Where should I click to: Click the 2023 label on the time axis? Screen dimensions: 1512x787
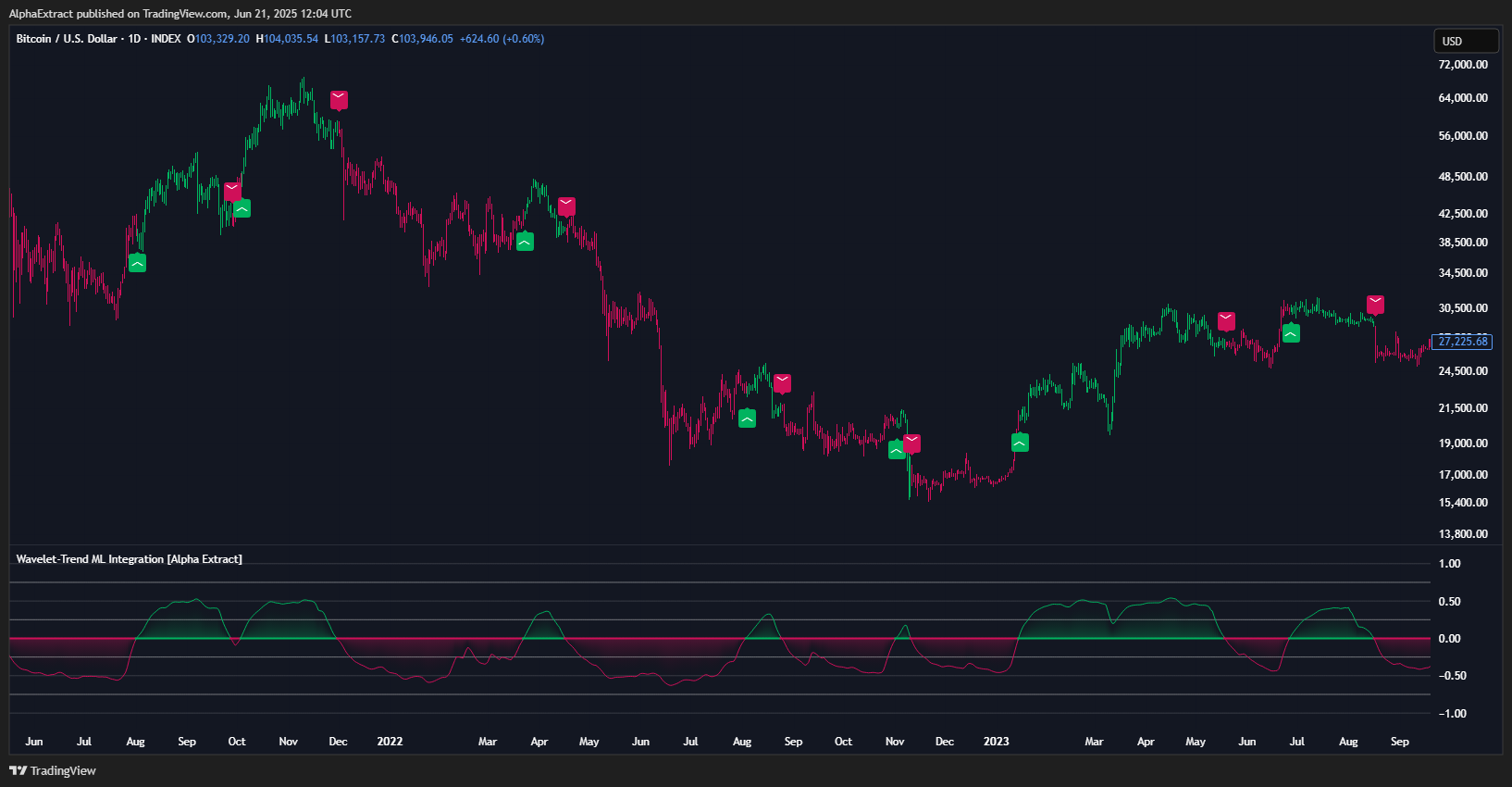pos(996,742)
